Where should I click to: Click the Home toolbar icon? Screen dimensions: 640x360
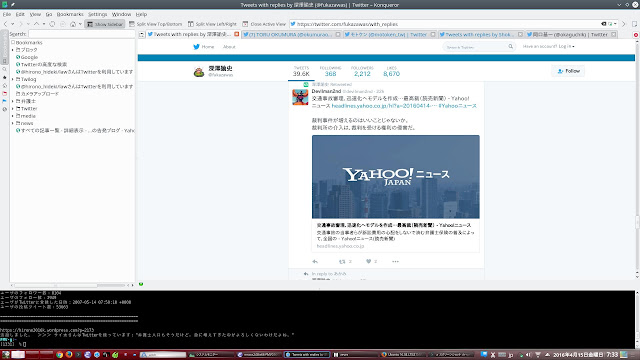(73, 24)
